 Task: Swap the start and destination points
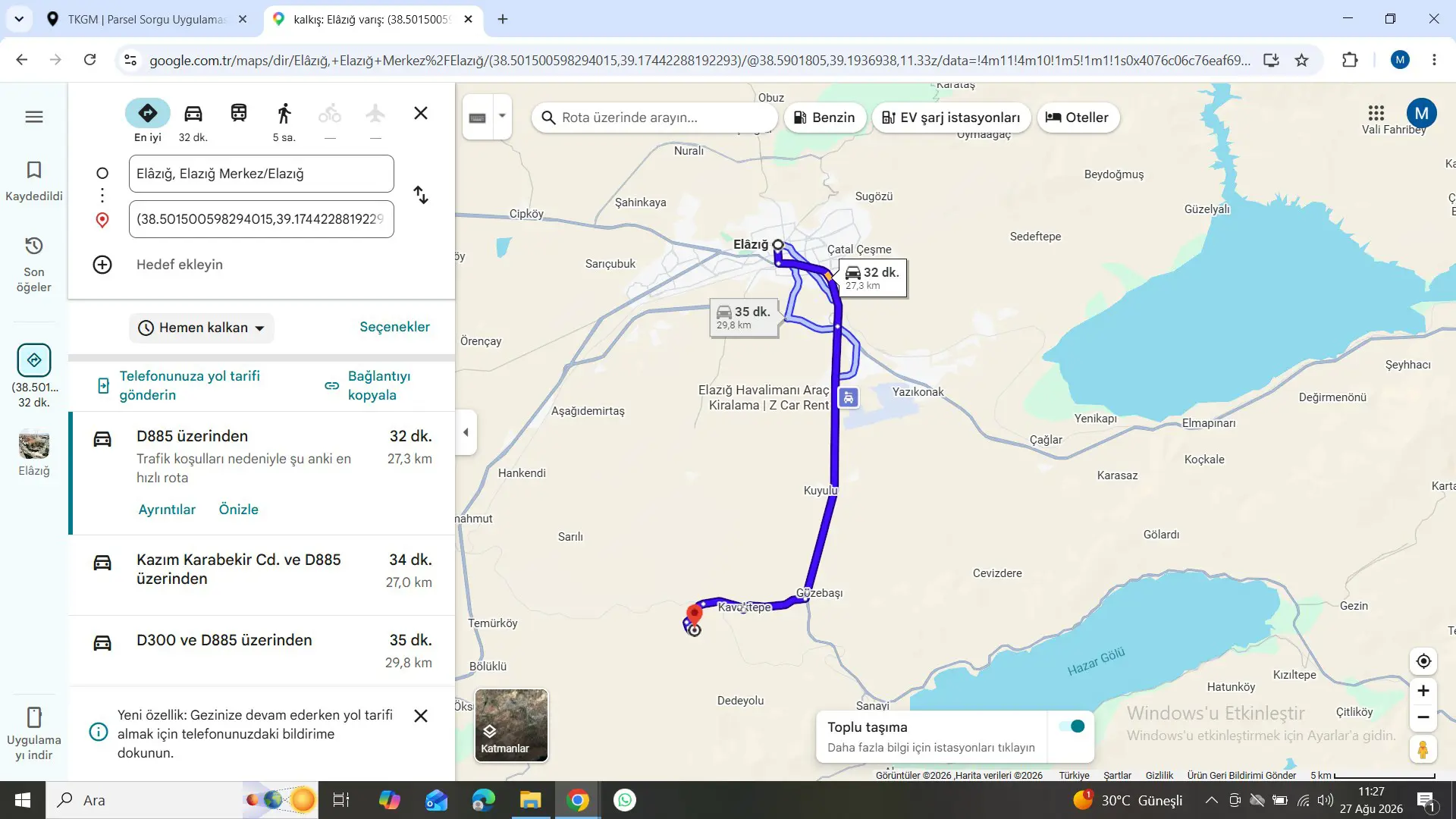click(x=421, y=196)
